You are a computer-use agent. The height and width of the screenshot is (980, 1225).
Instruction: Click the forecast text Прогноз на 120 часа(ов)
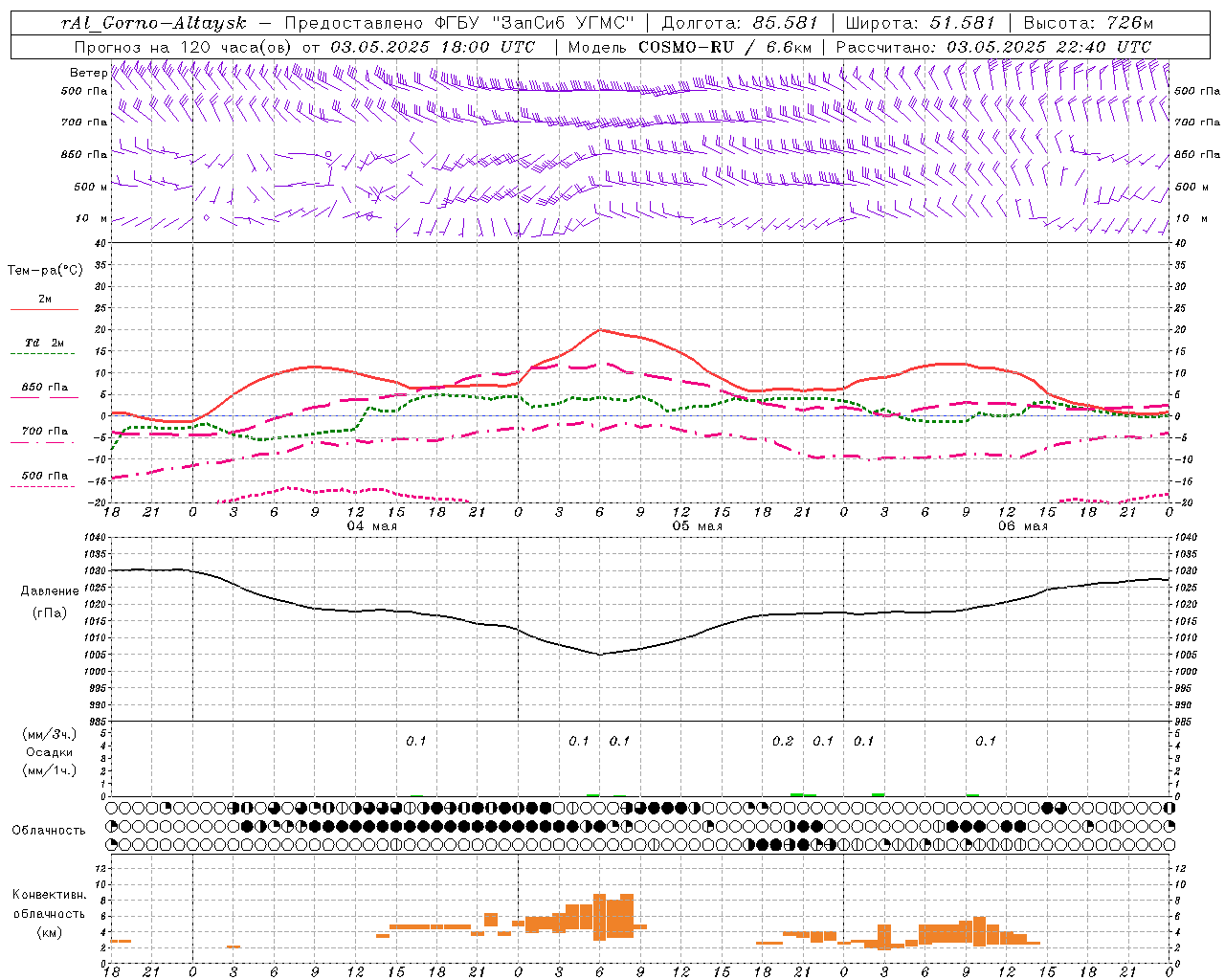click(x=185, y=47)
